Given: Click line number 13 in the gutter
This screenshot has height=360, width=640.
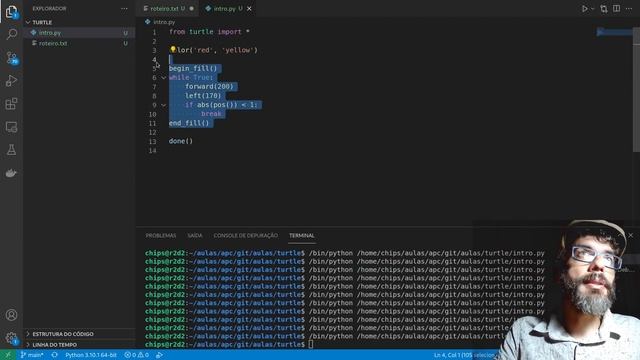Looking at the screenshot, I should pyautogui.click(x=152, y=142).
